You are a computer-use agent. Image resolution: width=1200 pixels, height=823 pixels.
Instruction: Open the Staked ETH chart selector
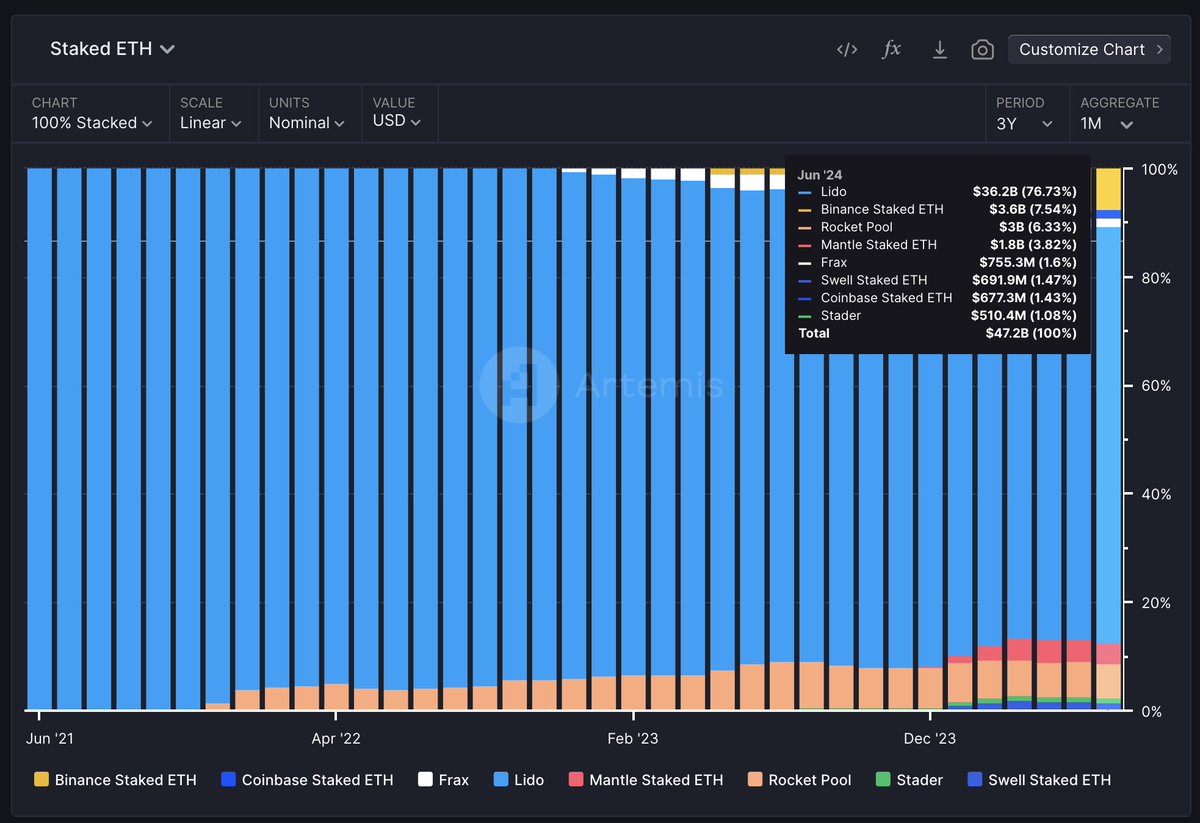pyautogui.click(x=112, y=48)
